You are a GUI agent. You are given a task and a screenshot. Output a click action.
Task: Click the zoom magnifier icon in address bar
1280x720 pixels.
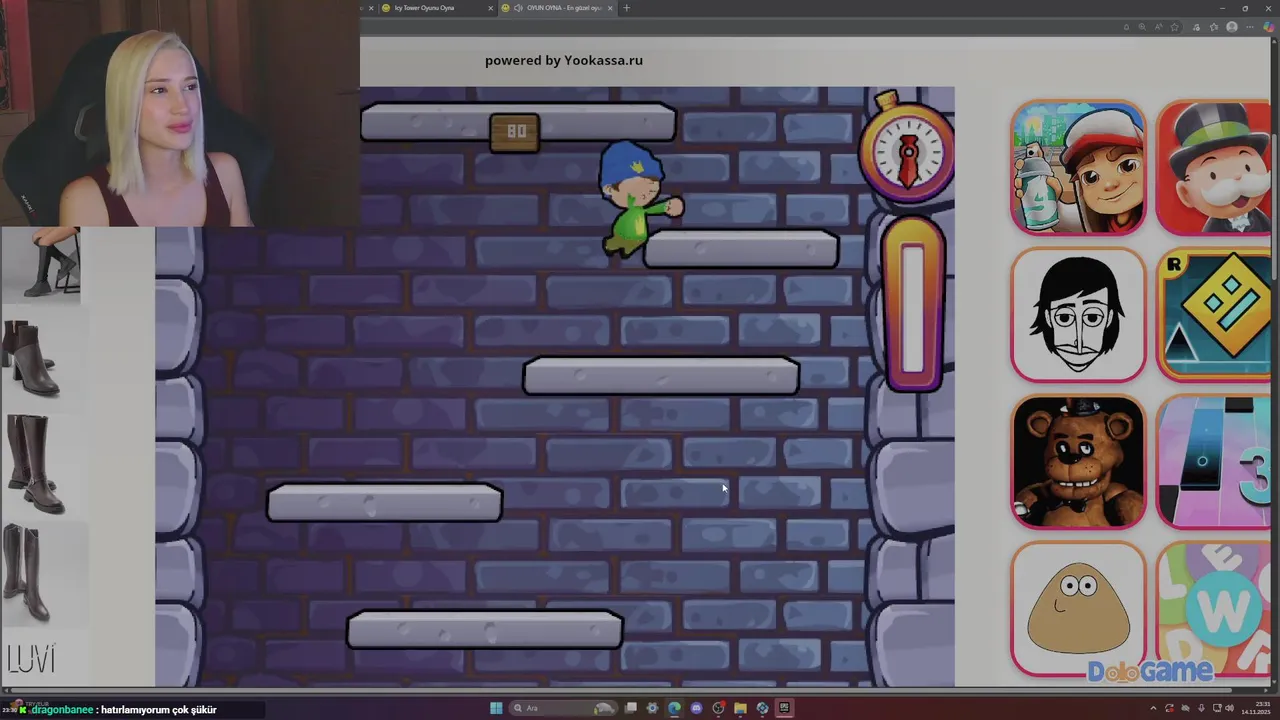click(1142, 27)
